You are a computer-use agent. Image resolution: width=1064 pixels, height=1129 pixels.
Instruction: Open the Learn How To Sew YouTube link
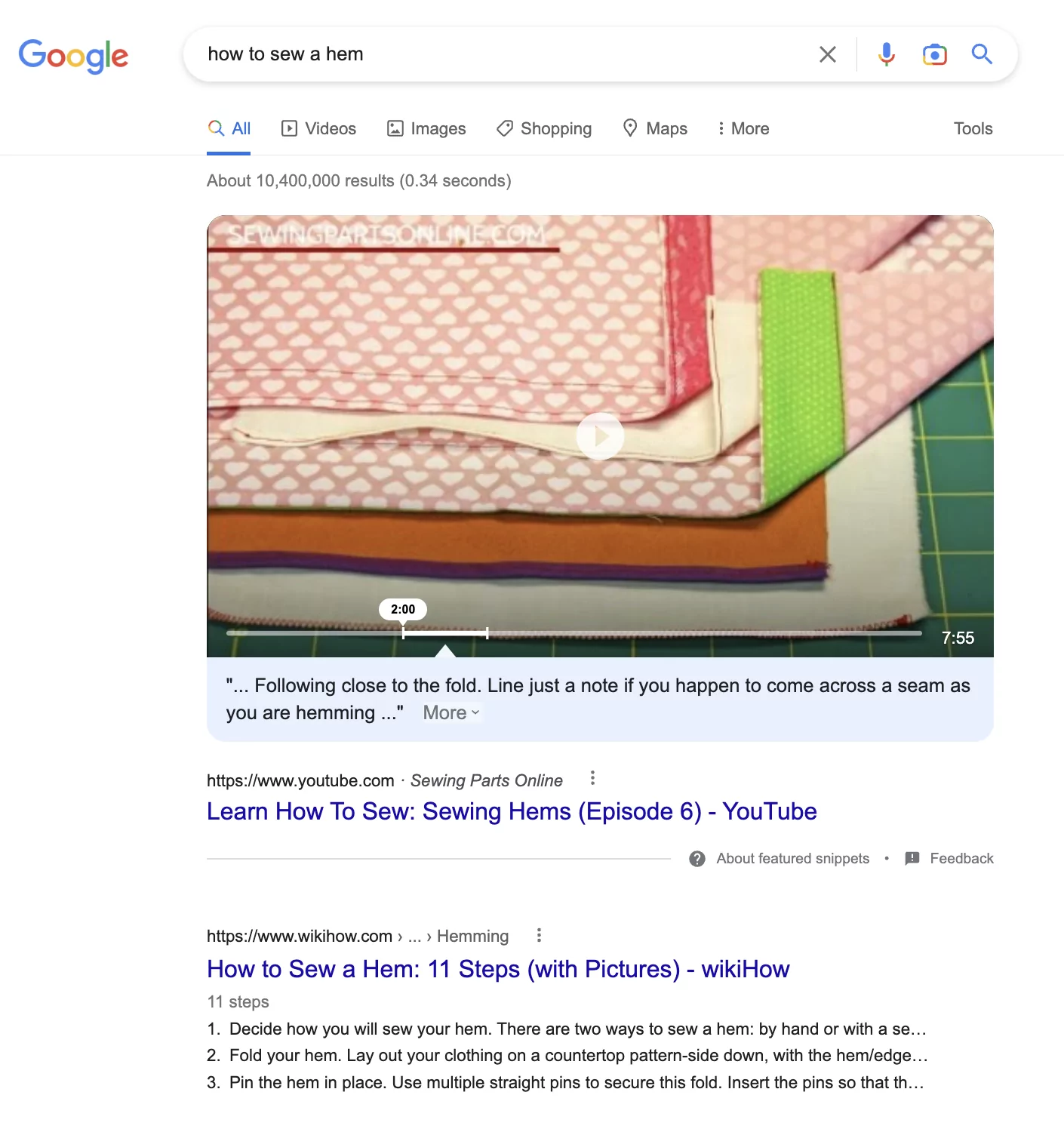pyautogui.click(x=511, y=811)
